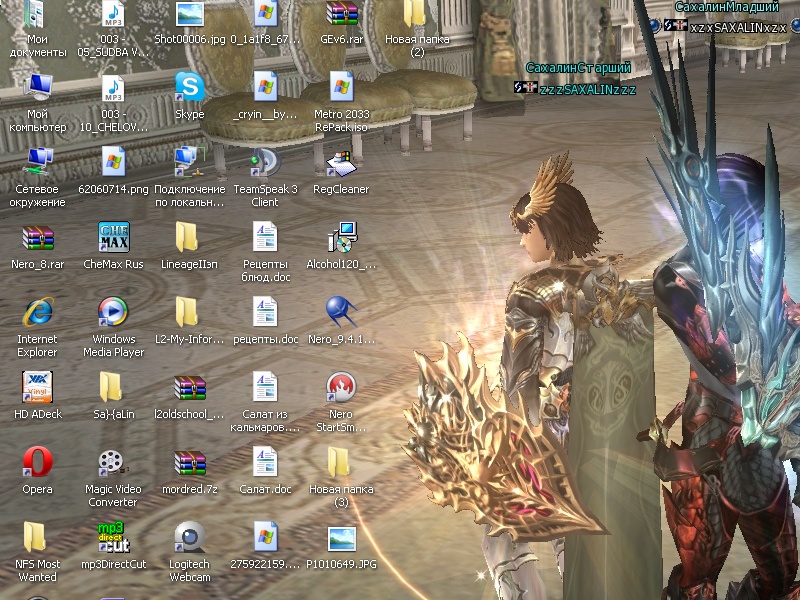The image size is (800, 600).
Task: Open Nero StartSmart shortcut
Action: tap(341, 387)
